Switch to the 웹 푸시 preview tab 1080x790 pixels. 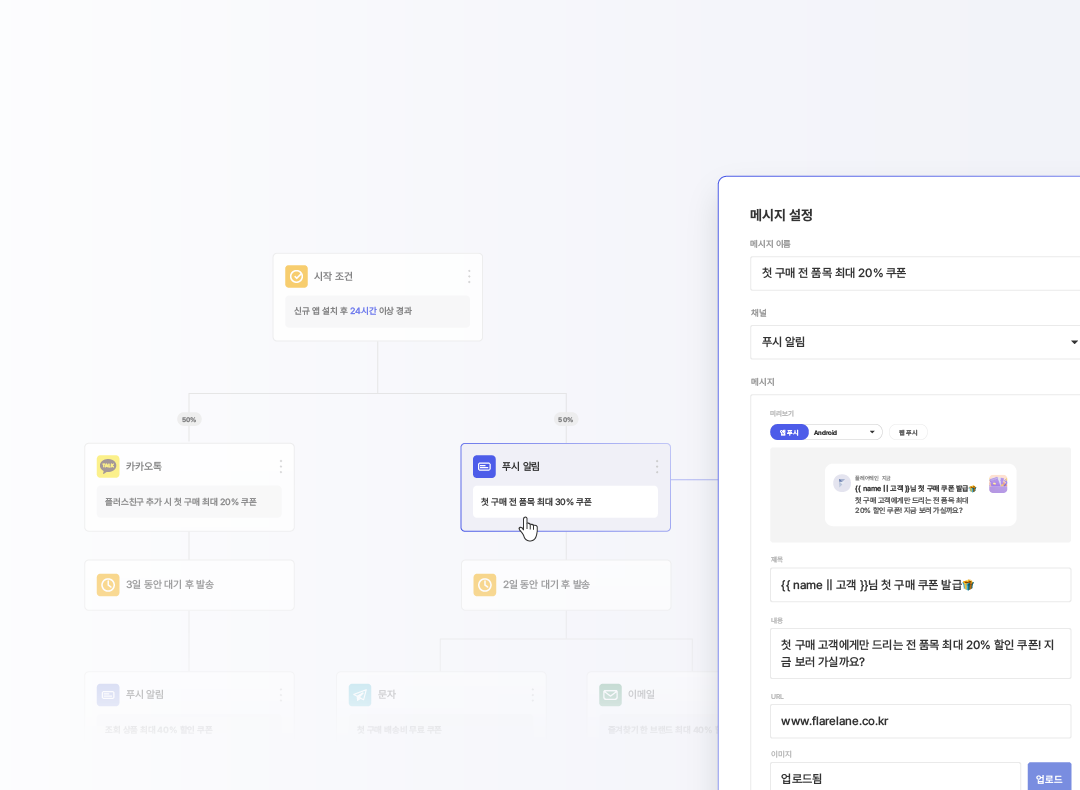(908, 432)
